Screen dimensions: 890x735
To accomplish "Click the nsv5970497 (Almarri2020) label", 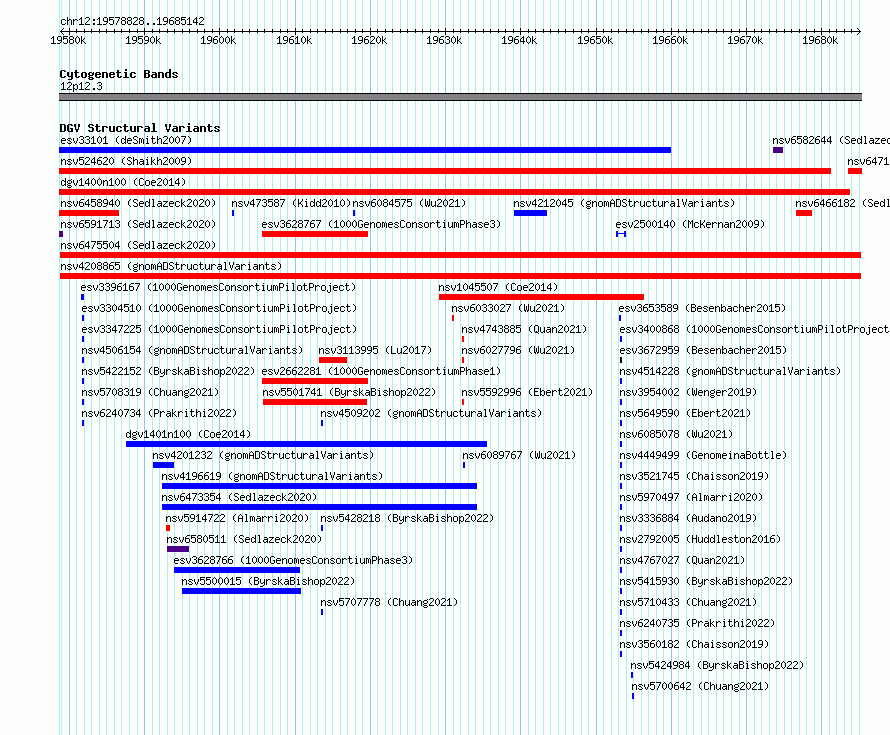I will 691,497.
